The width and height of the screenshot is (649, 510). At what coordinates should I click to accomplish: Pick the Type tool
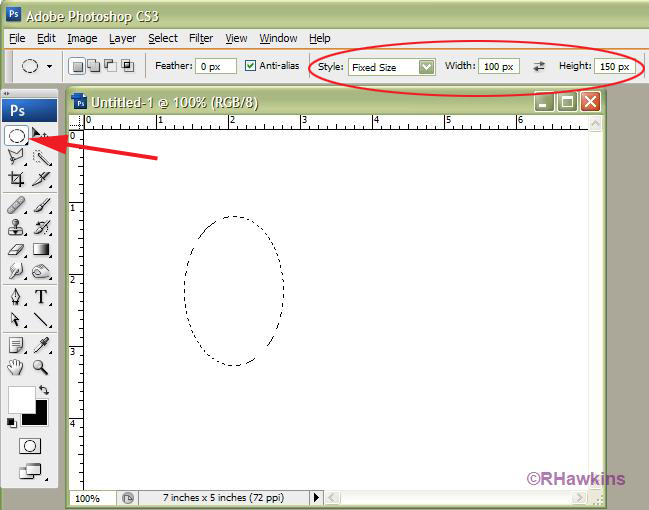coord(42,296)
